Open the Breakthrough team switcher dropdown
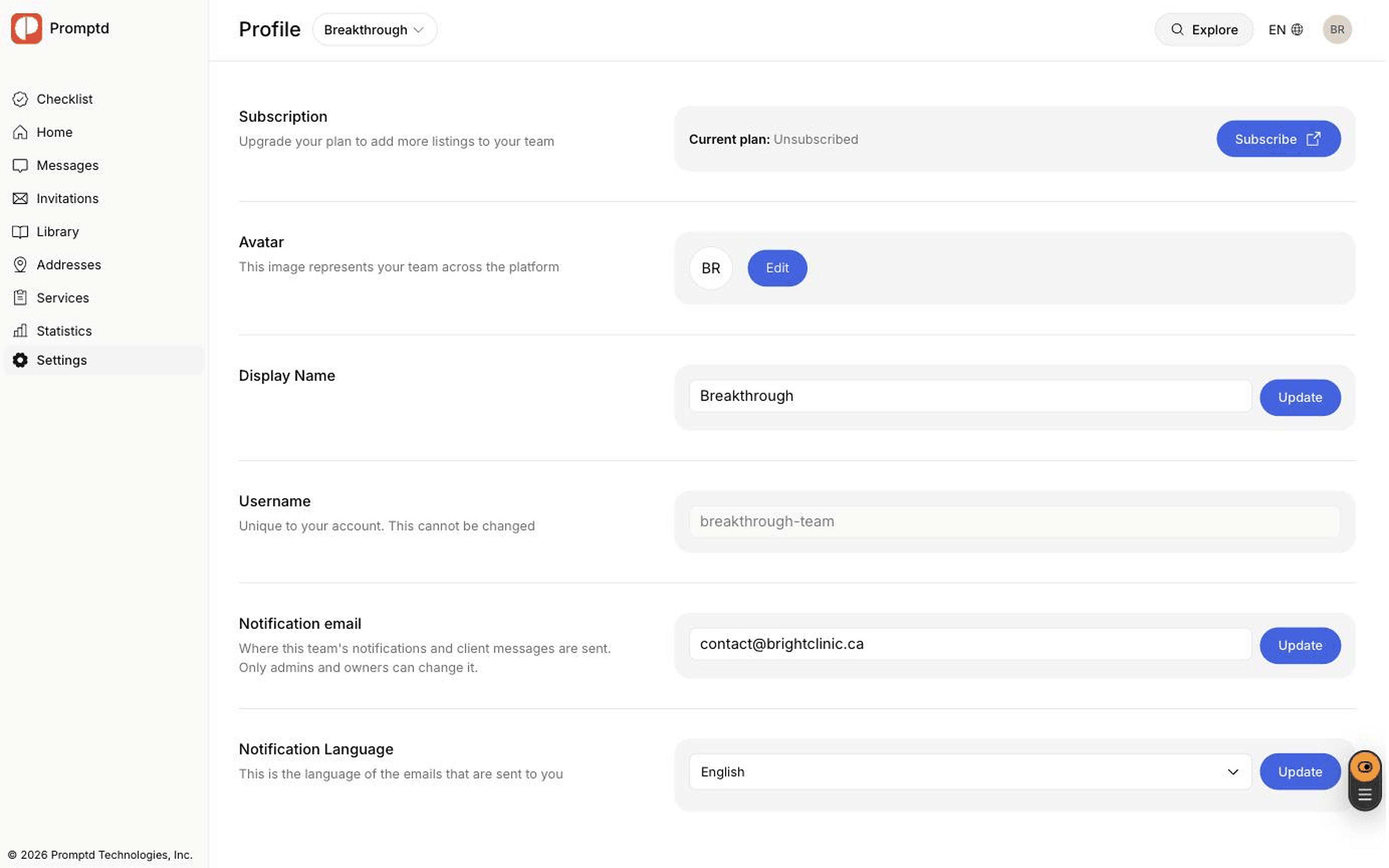The width and height of the screenshot is (1389, 868). click(x=375, y=30)
